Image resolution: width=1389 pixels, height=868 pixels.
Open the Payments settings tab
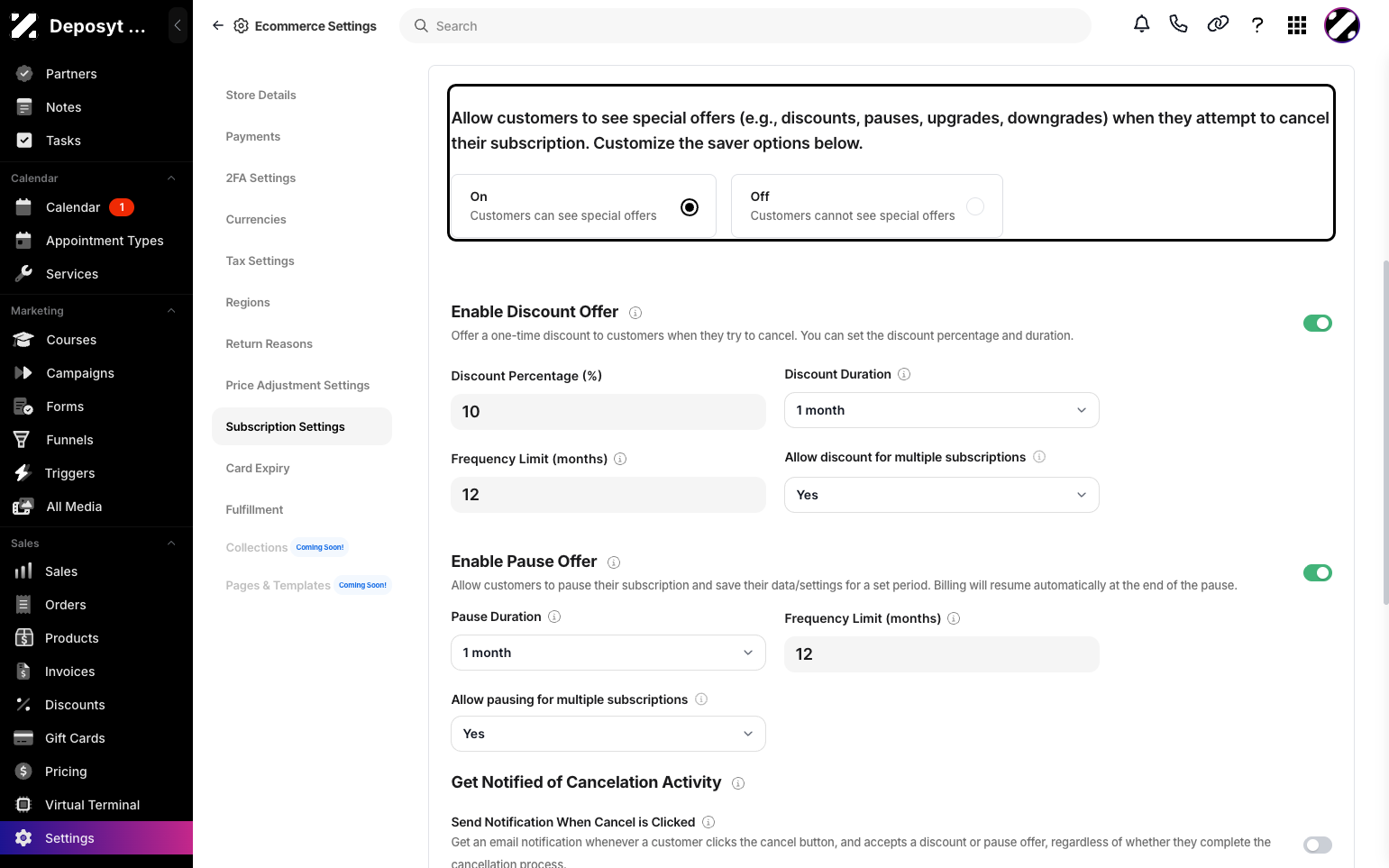(253, 136)
